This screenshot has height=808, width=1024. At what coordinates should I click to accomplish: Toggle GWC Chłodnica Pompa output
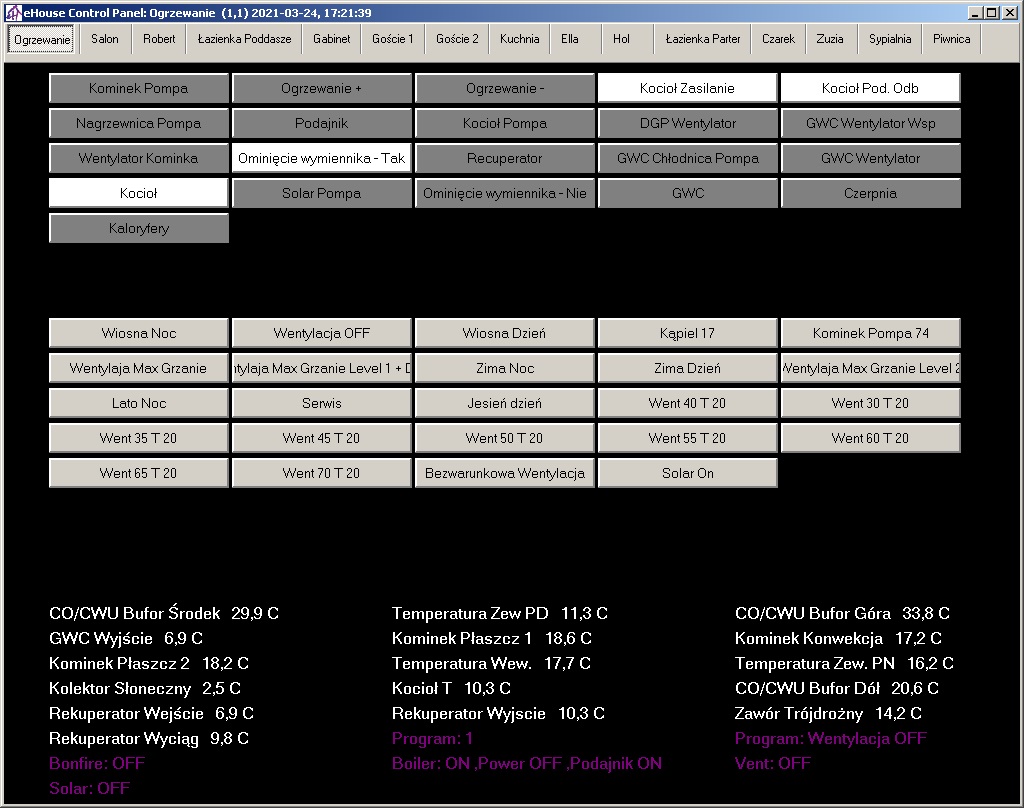[x=687, y=158]
